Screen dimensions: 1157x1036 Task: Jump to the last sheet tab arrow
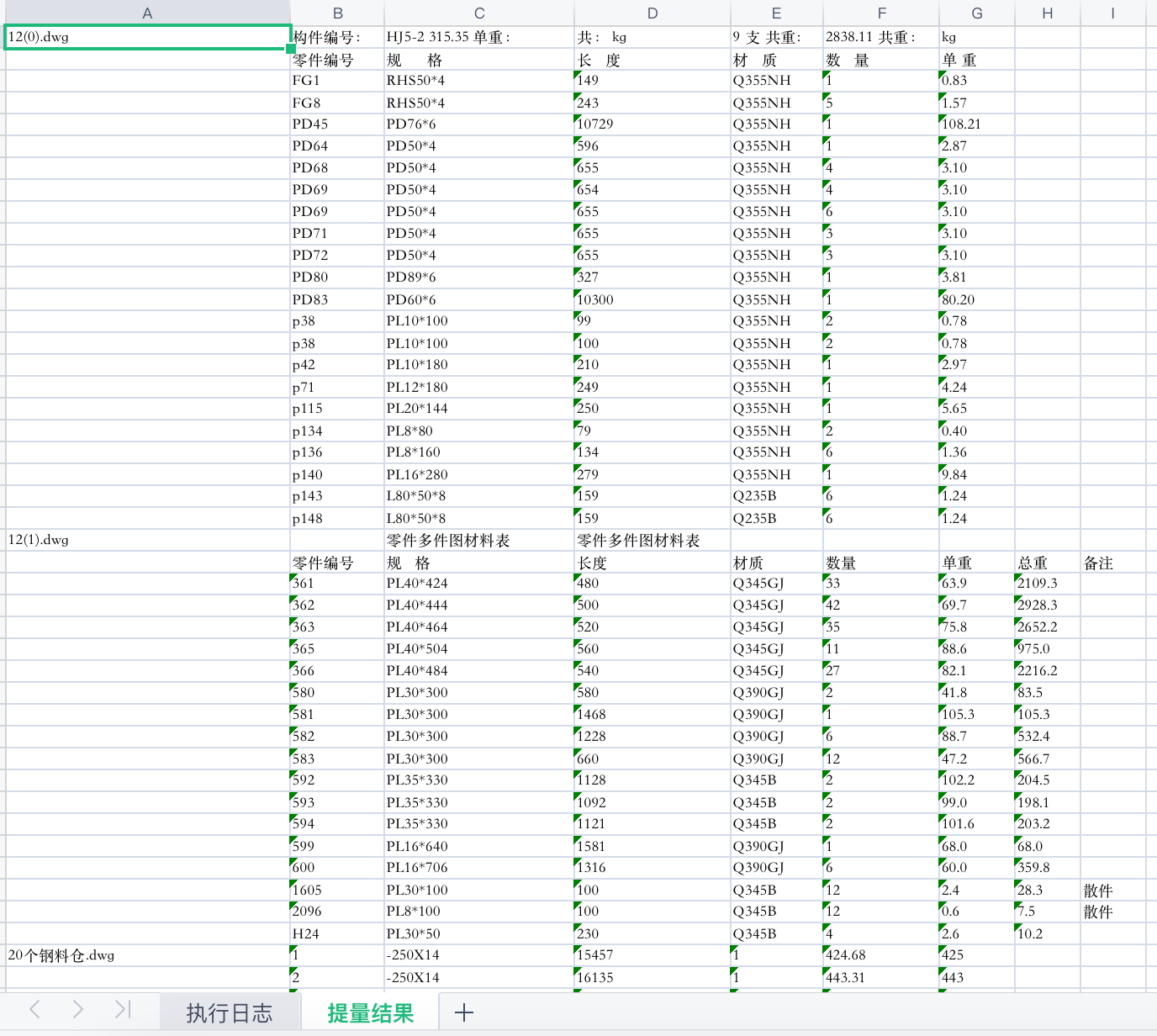tap(123, 1010)
